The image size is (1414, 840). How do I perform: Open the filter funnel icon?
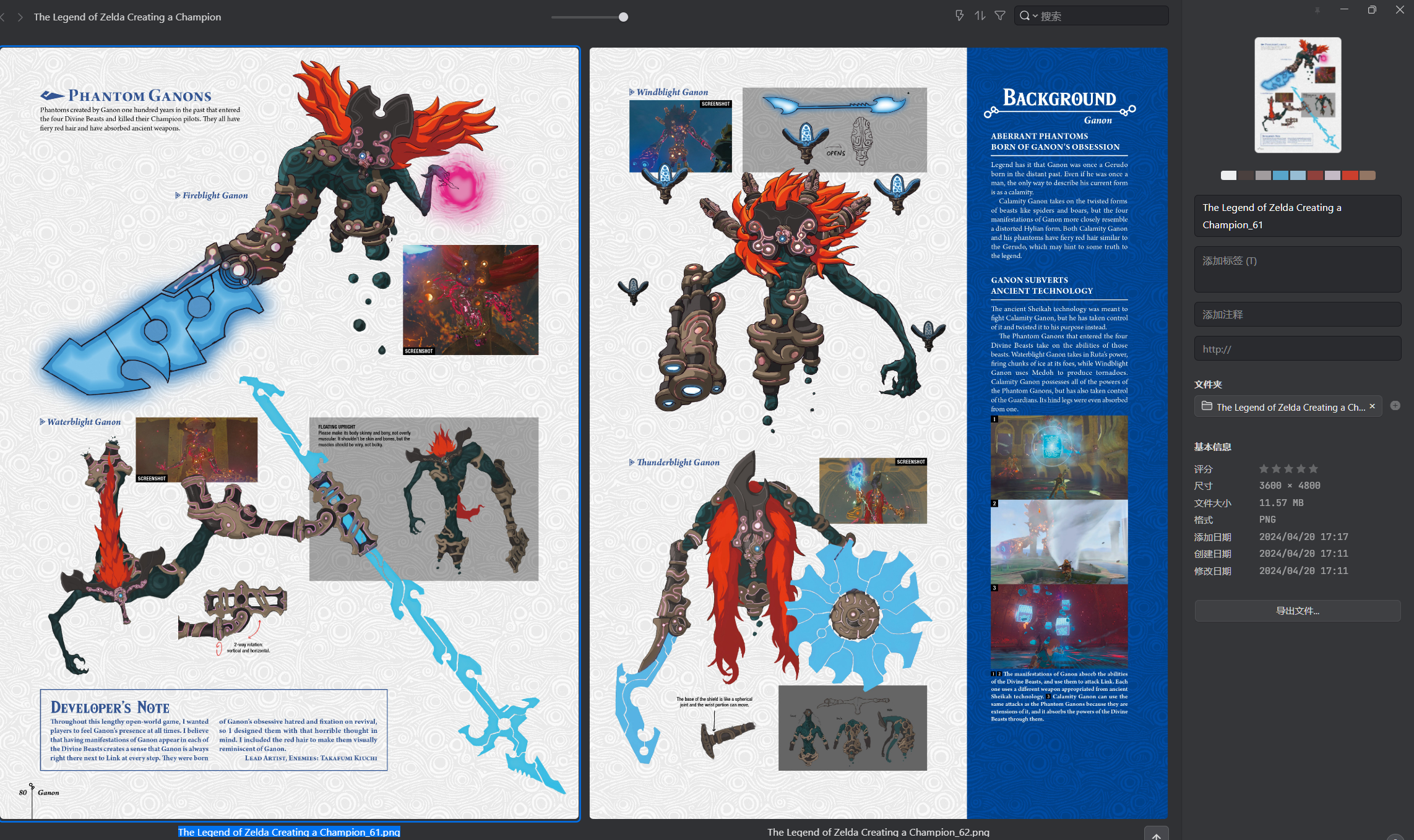[1000, 16]
